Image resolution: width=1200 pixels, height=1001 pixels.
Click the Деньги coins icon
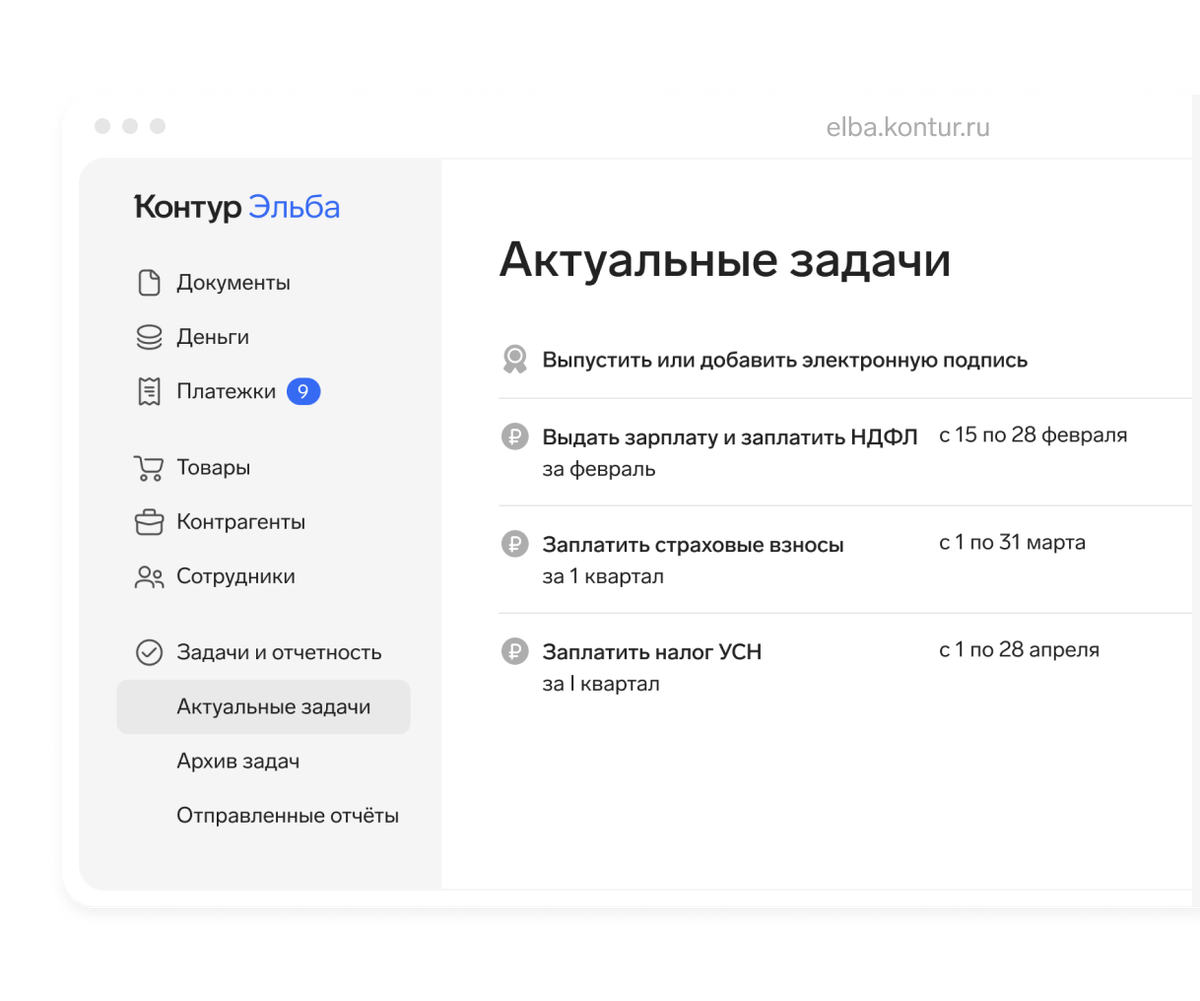click(148, 337)
